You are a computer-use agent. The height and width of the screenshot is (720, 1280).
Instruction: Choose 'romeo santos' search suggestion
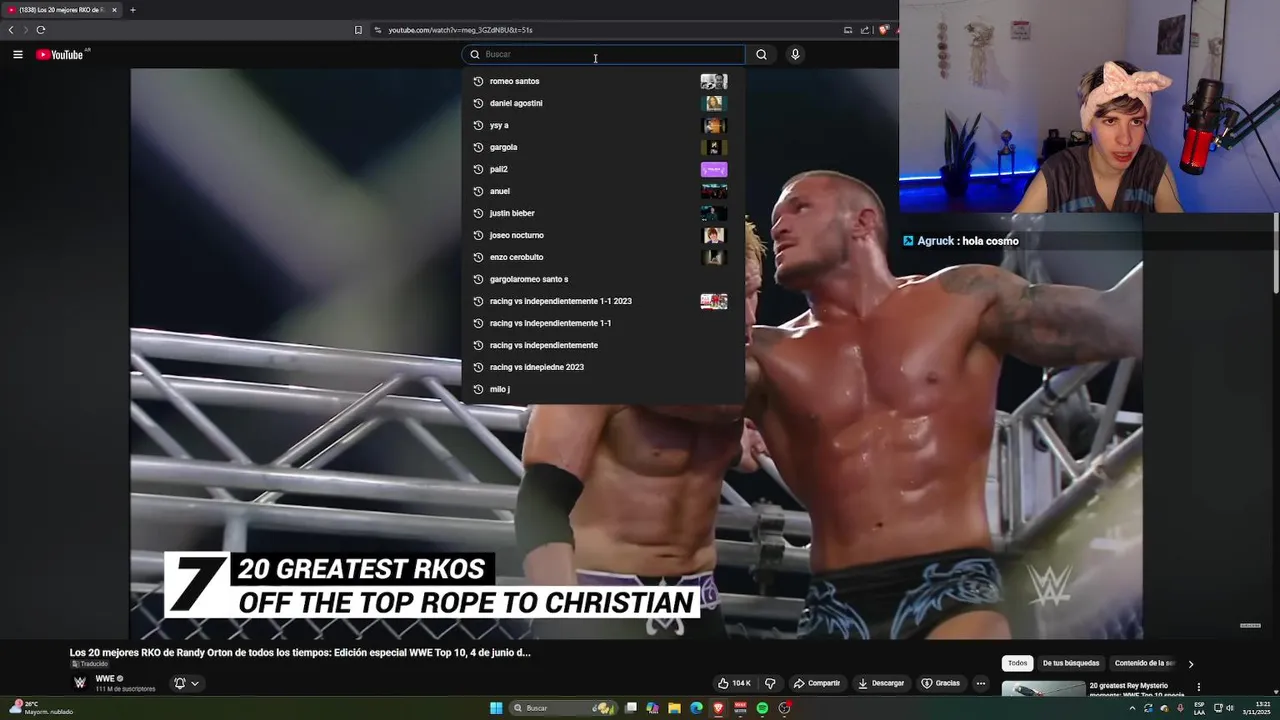pyautogui.click(x=603, y=81)
